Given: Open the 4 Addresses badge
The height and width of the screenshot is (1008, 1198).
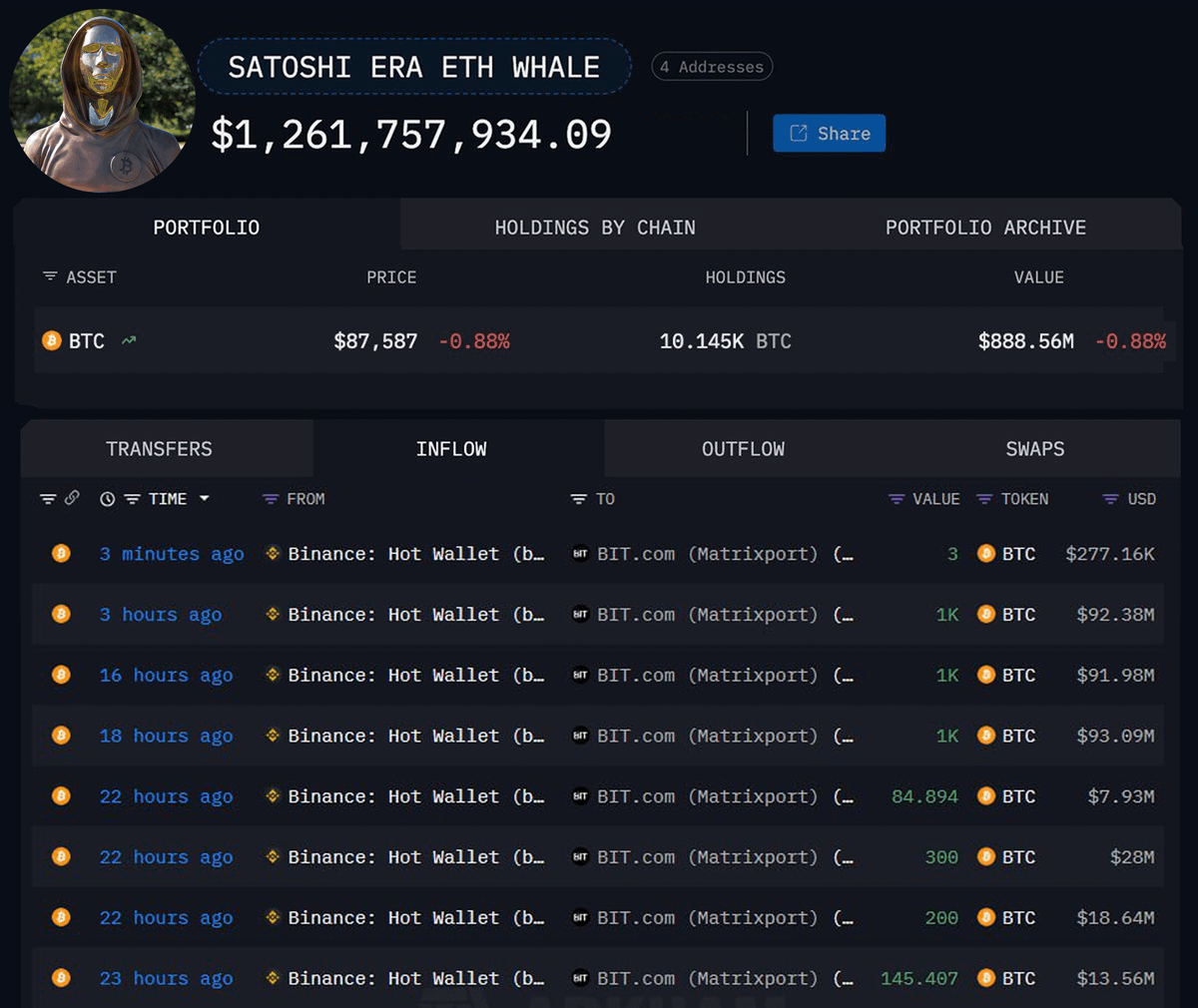Looking at the screenshot, I should click(x=712, y=67).
